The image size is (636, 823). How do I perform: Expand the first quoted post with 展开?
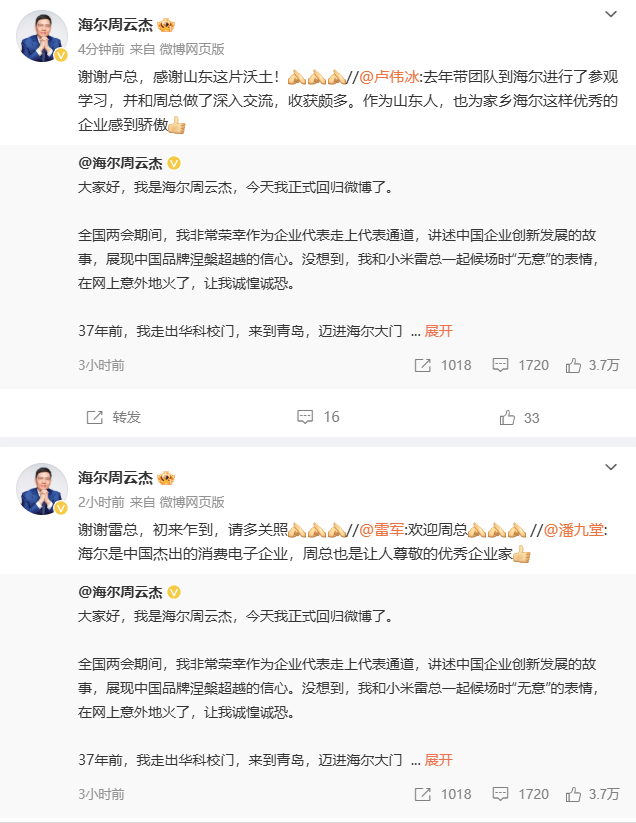coord(439,331)
